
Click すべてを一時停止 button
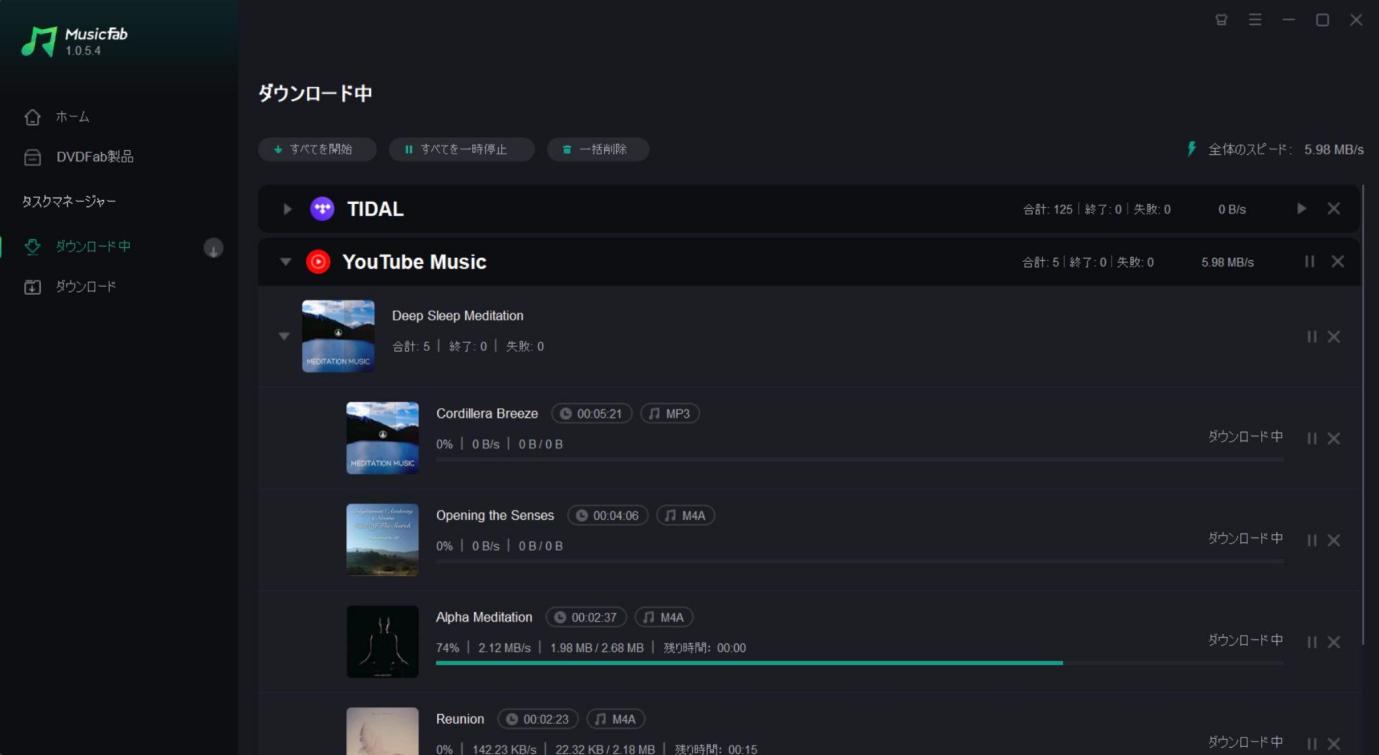click(x=461, y=149)
